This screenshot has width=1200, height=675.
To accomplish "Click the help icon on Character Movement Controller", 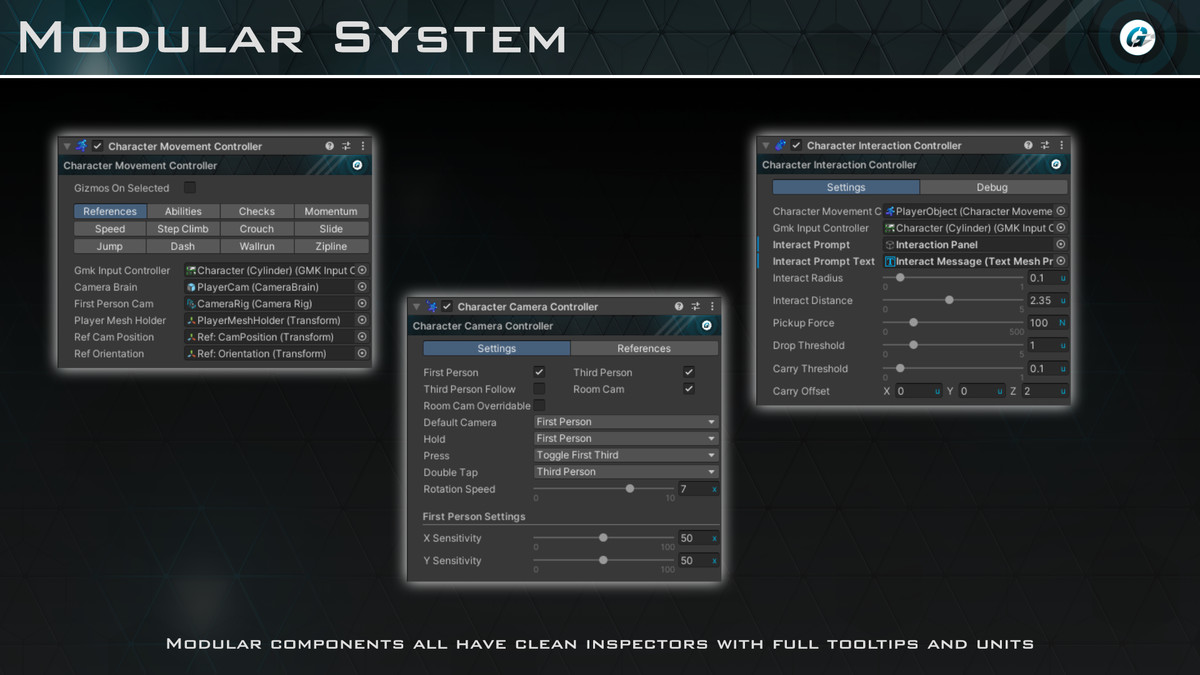I will coord(329,146).
